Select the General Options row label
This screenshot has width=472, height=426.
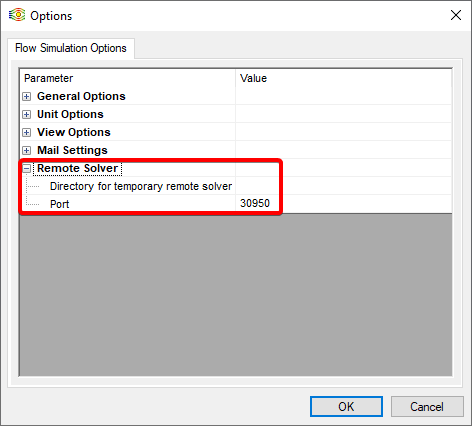(81, 96)
